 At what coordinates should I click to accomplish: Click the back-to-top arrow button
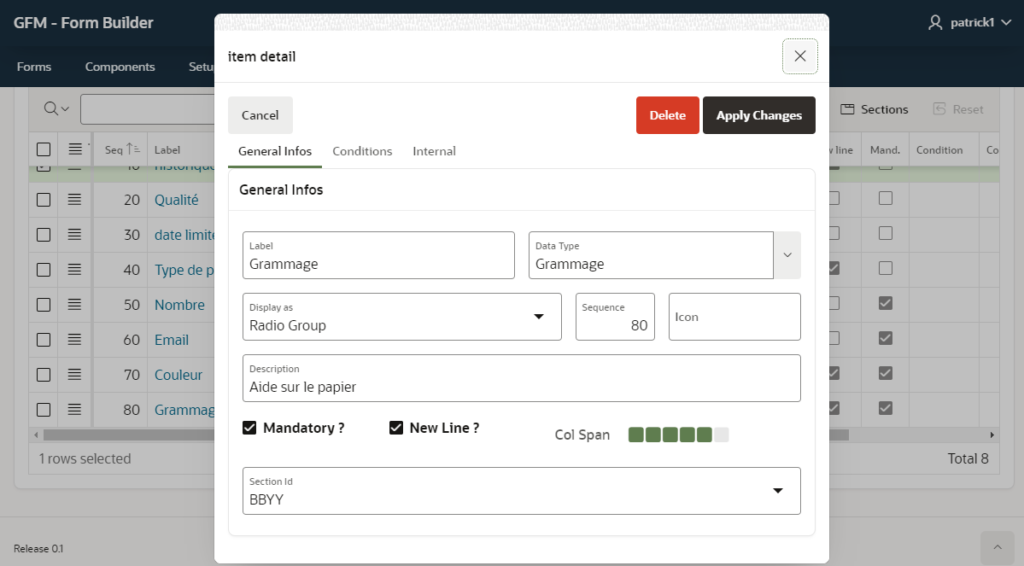997,547
